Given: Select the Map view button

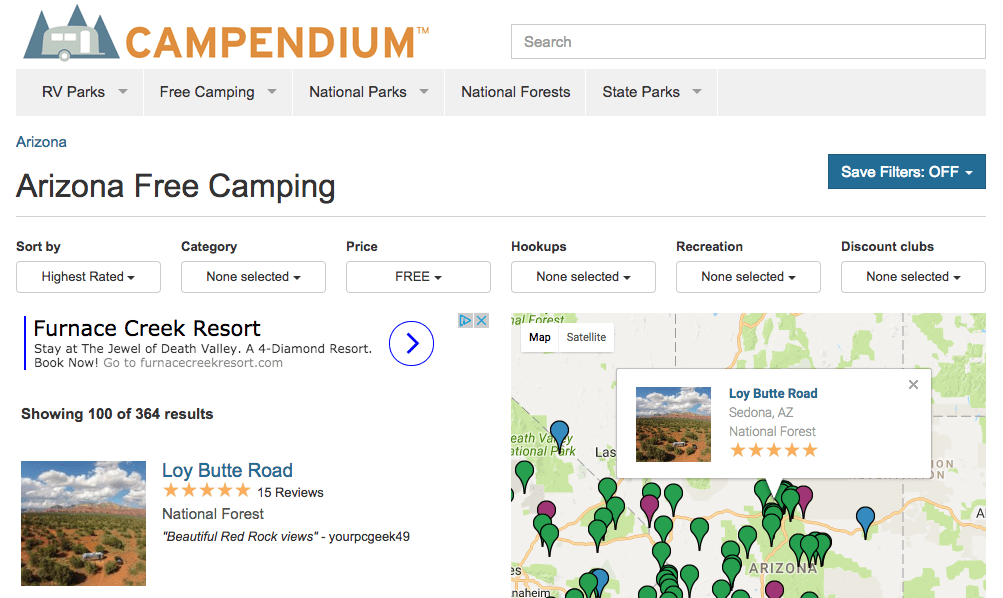Looking at the screenshot, I should click(x=539, y=337).
